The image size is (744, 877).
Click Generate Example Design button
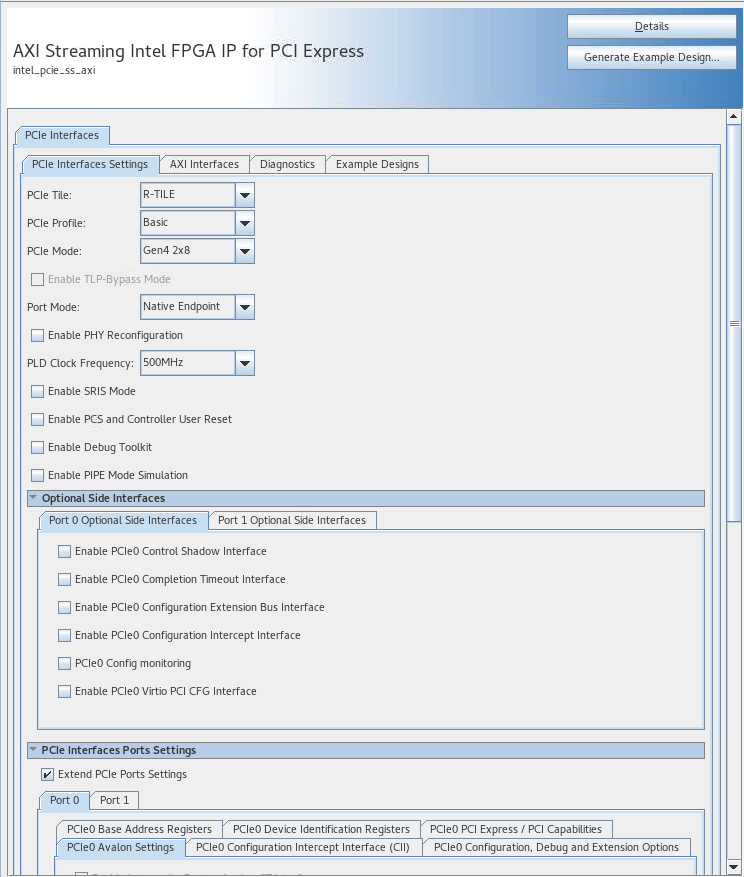click(x=652, y=57)
